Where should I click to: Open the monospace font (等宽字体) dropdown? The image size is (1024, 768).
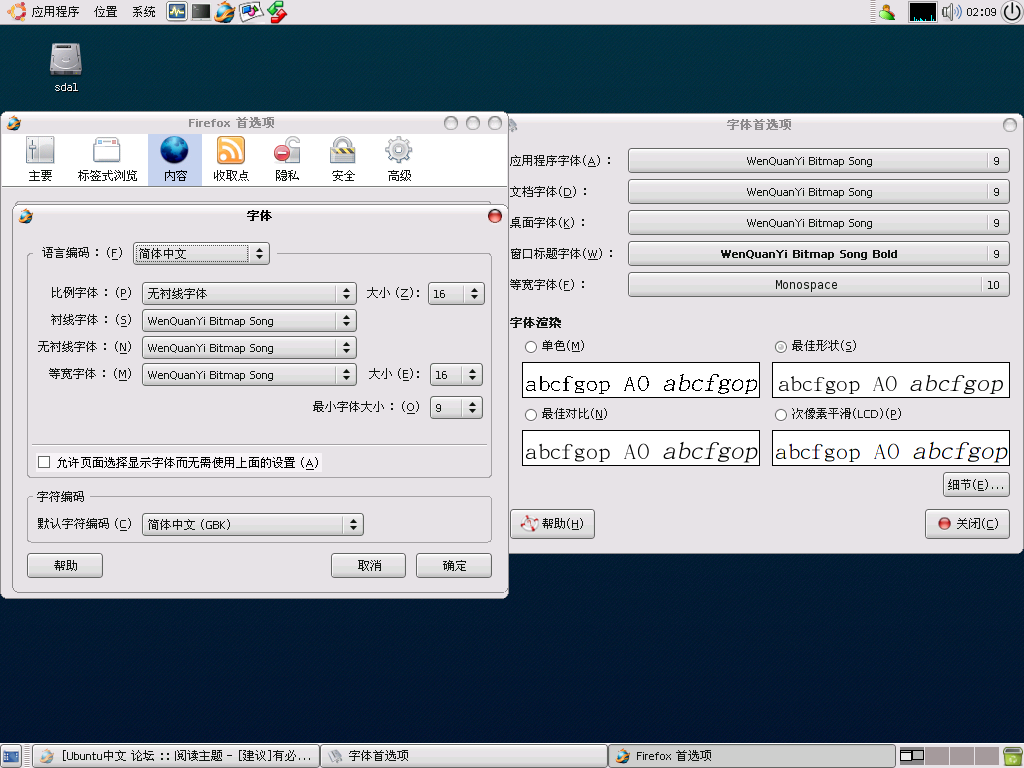[249, 375]
